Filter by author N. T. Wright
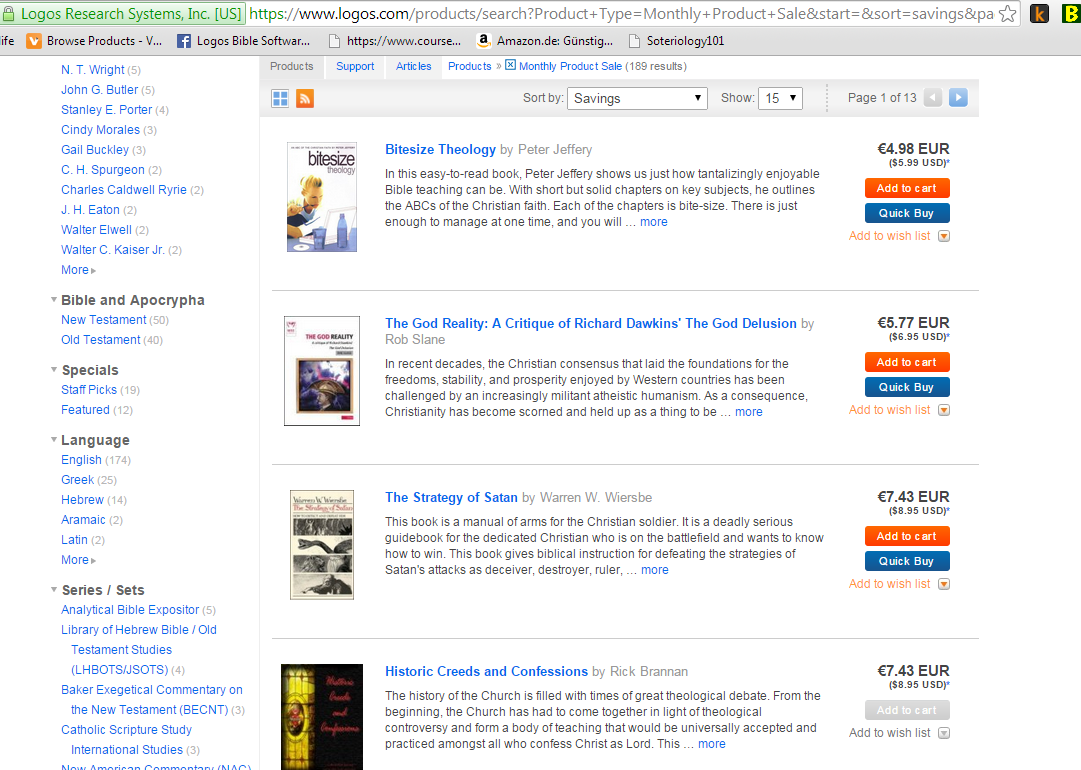 [92, 70]
